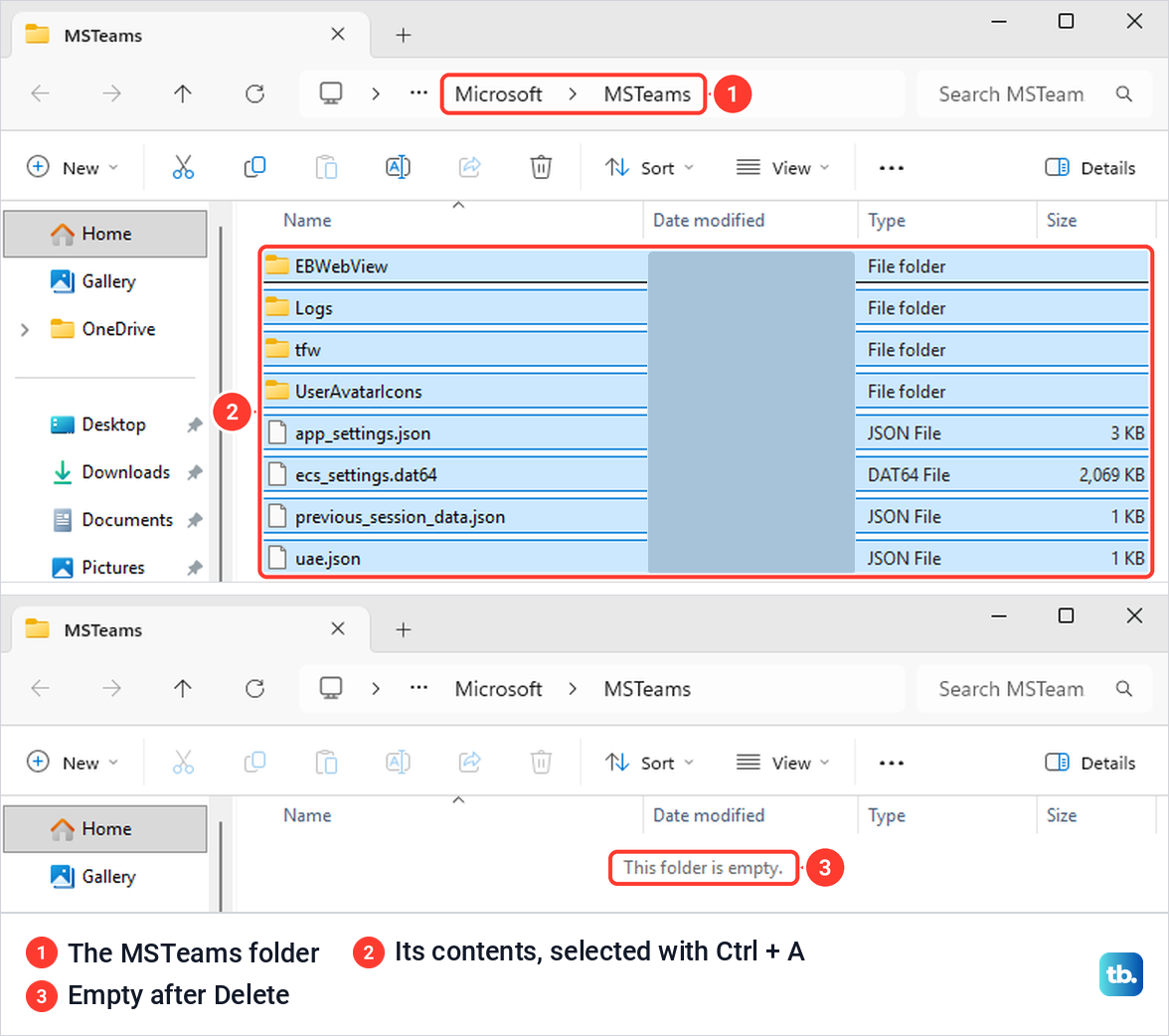1169x1036 pixels.
Task: Open Desktop in sidebar
Action: [x=105, y=425]
